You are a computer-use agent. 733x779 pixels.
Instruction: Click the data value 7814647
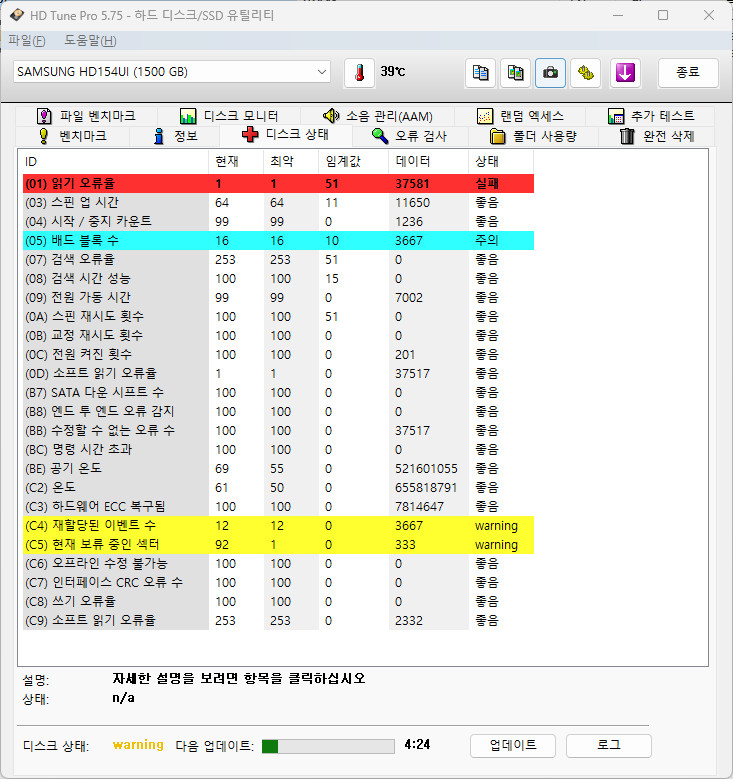pyautogui.click(x=419, y=507)
